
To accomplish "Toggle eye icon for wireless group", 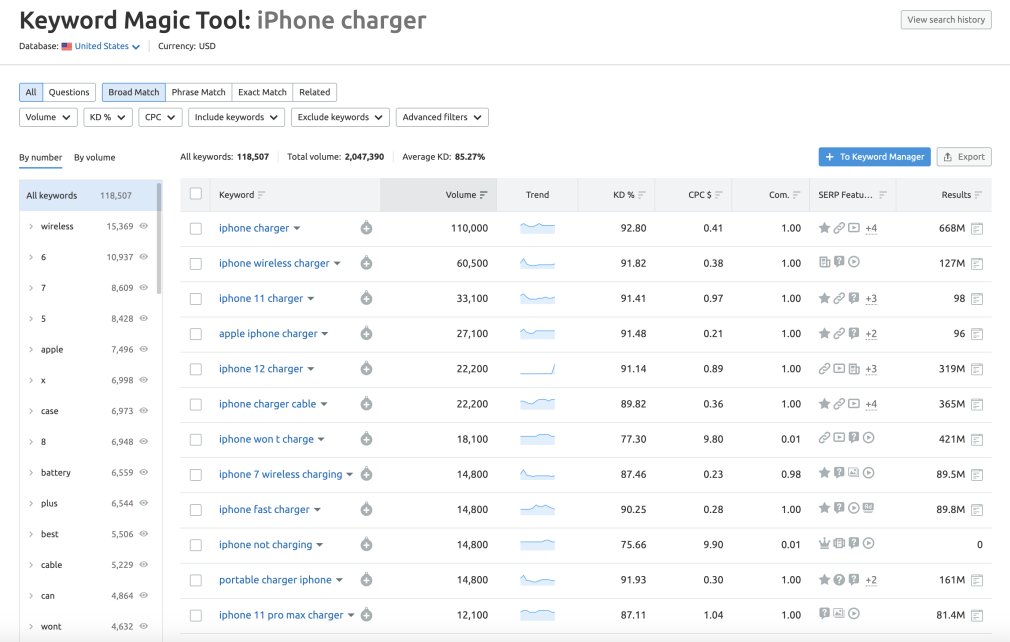I will click(144, 227).
